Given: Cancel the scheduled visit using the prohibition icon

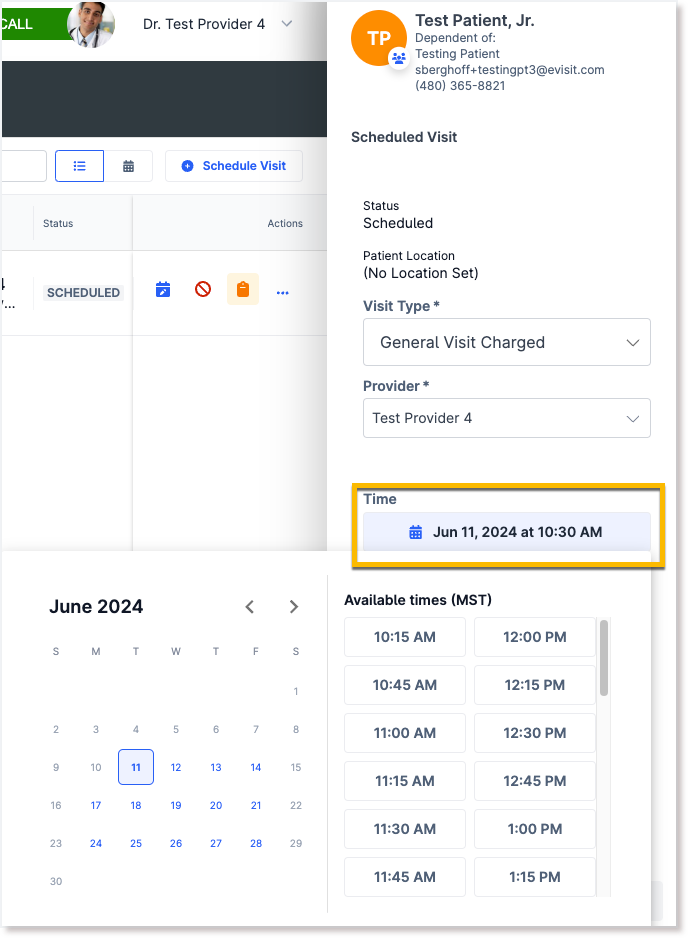Looking at the screenshot, I should (x=203, y=289).
